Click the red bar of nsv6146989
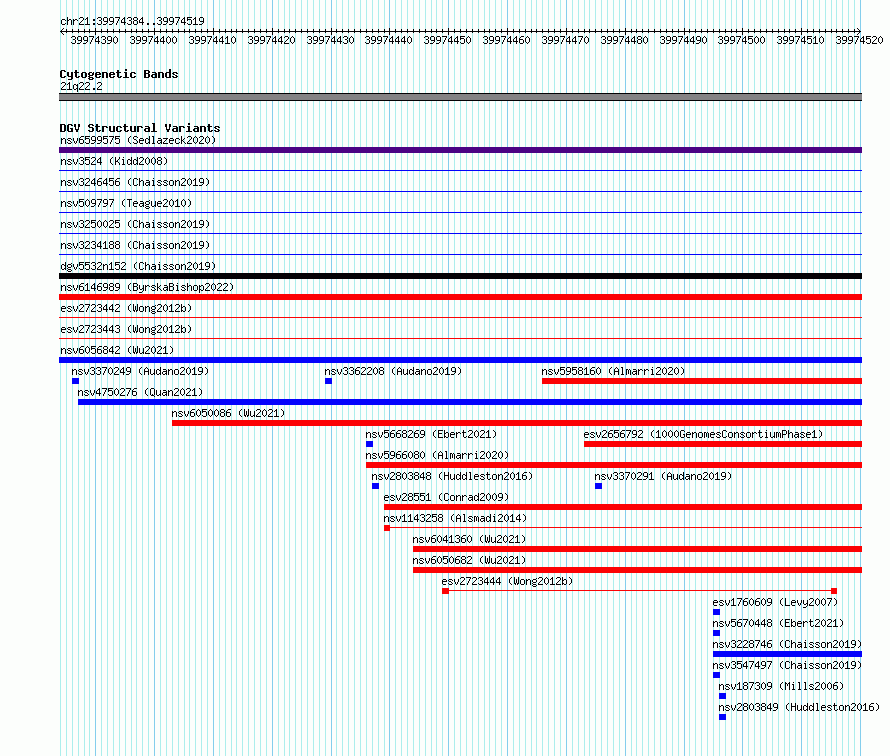The image size is (890, 756). coord(460,297)
